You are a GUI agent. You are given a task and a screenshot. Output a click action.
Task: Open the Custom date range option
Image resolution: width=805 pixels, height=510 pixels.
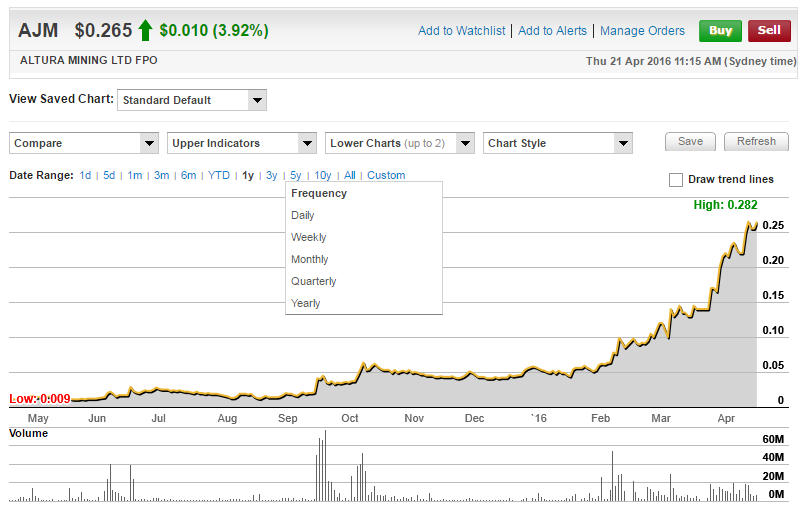tap(386, 175)
